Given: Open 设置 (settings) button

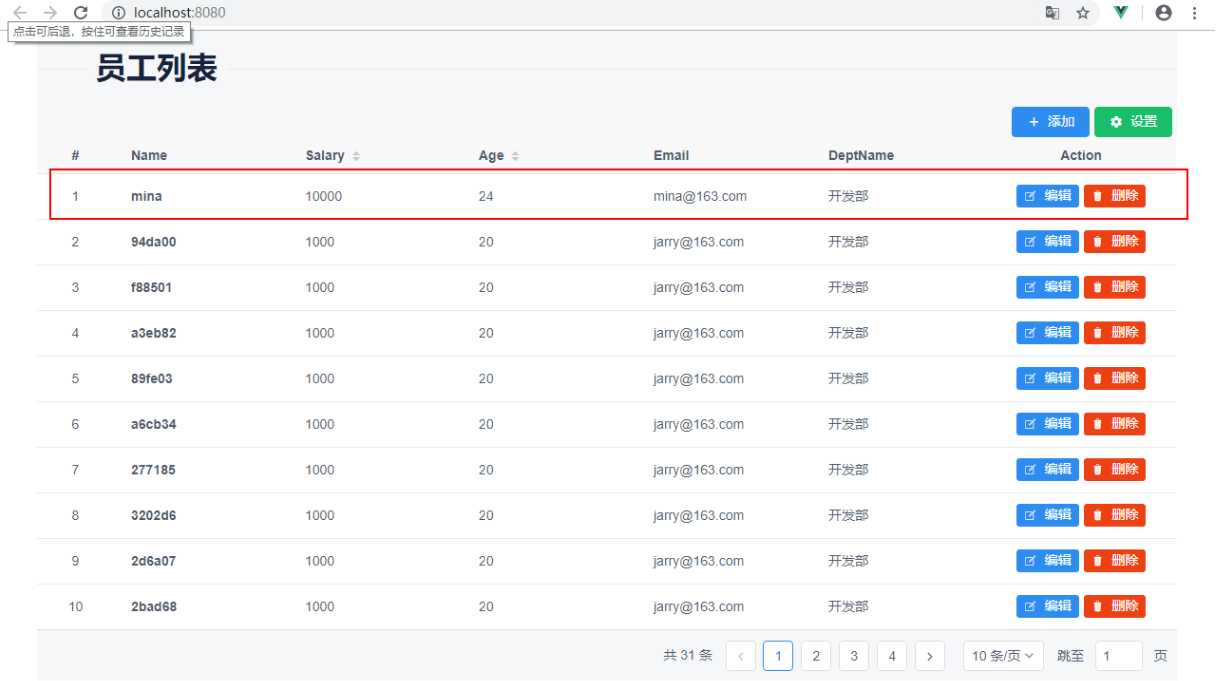Looking at the screenshot, I should pos(1133,122).
